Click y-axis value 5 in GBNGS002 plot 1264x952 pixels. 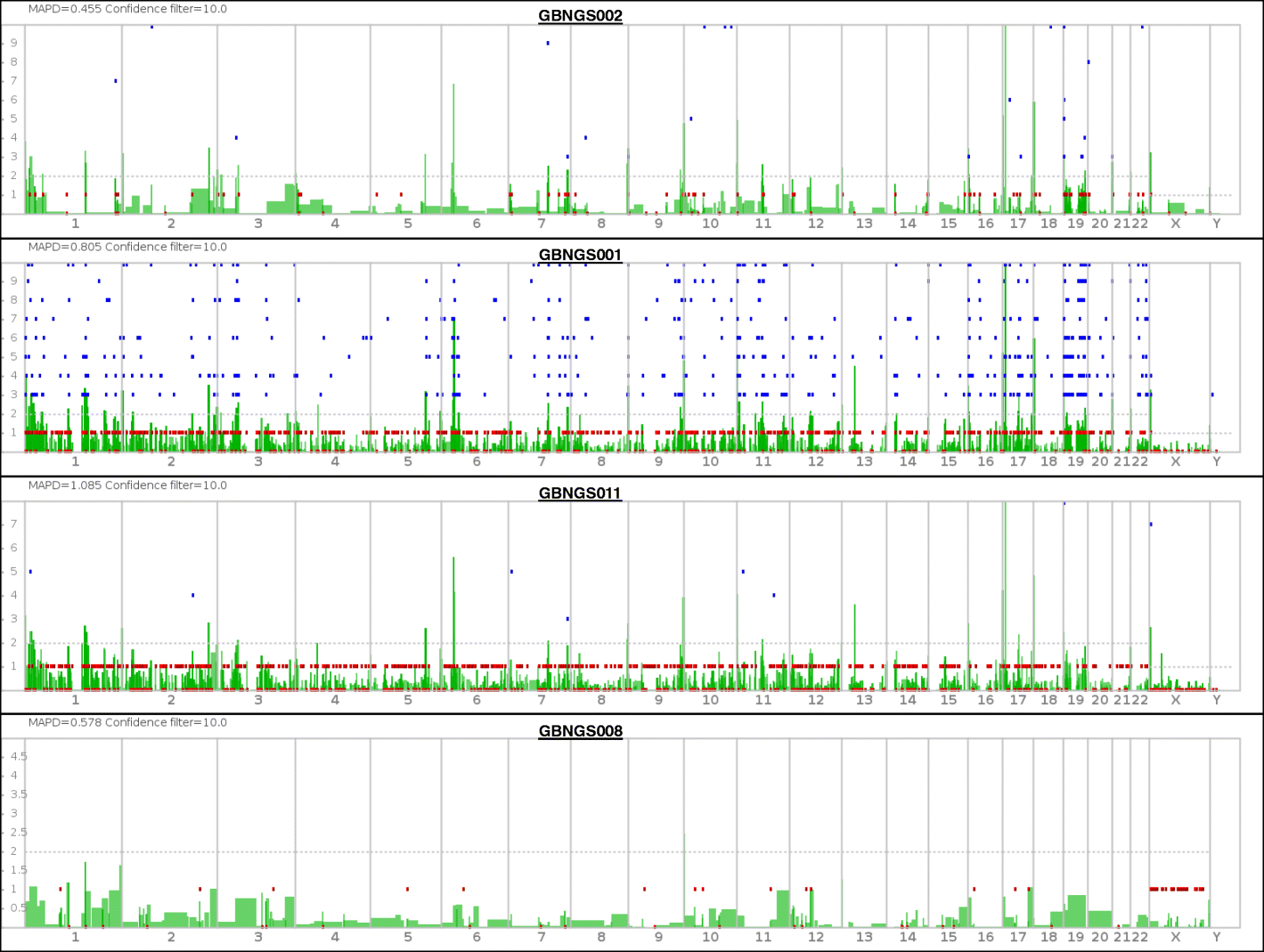(x=14, y=118)
